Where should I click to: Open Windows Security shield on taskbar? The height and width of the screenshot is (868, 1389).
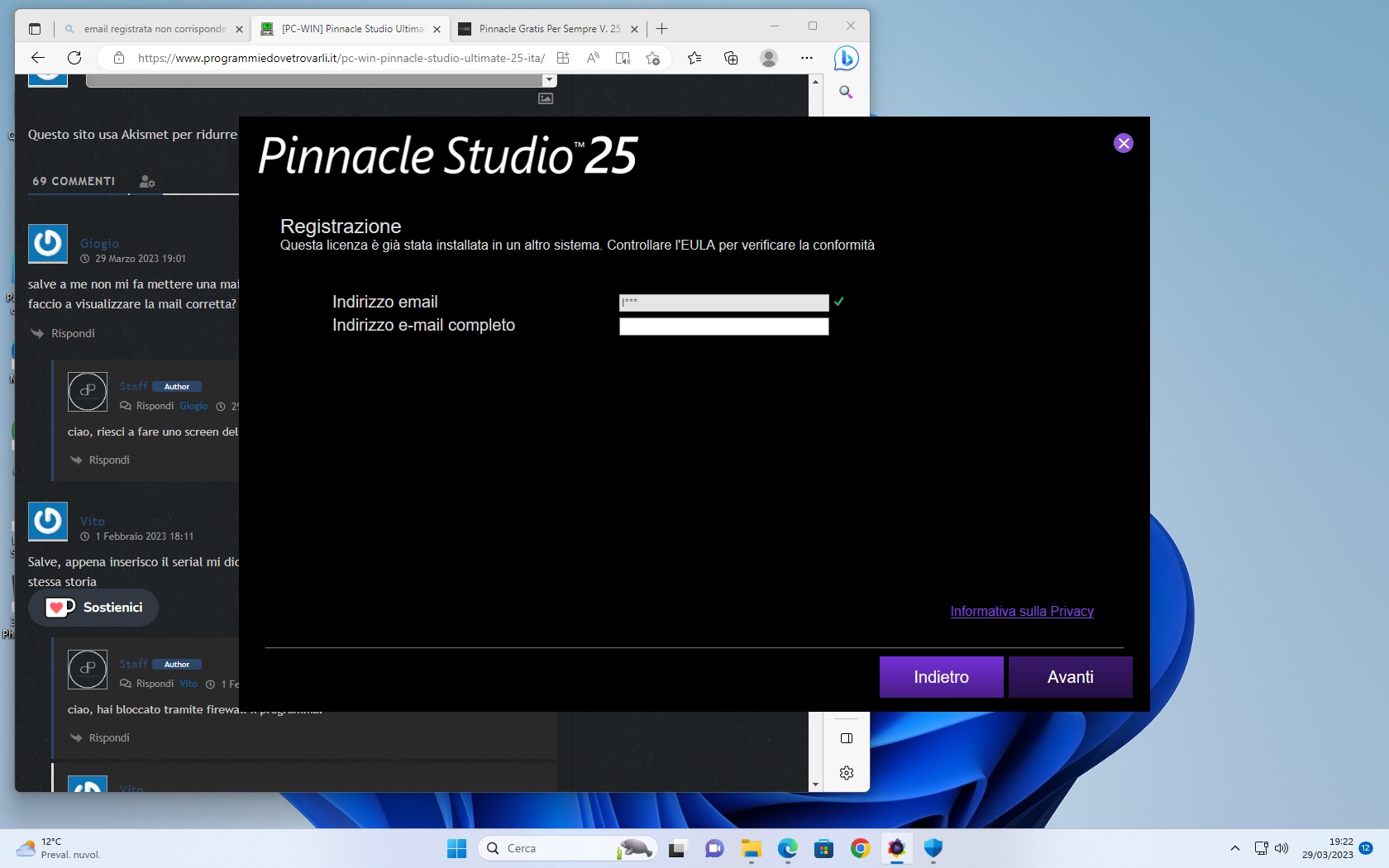pos(933,848)
